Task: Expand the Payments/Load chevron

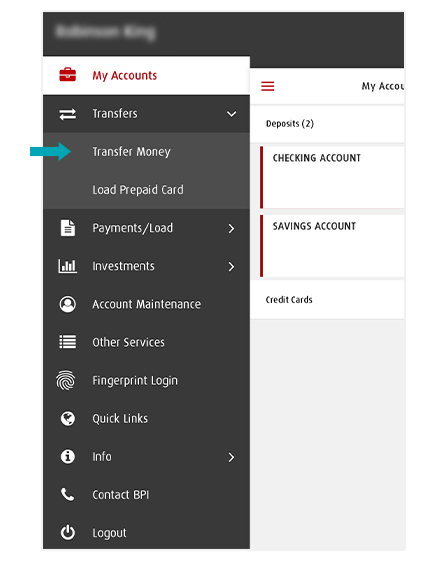Action: point(232,228)
